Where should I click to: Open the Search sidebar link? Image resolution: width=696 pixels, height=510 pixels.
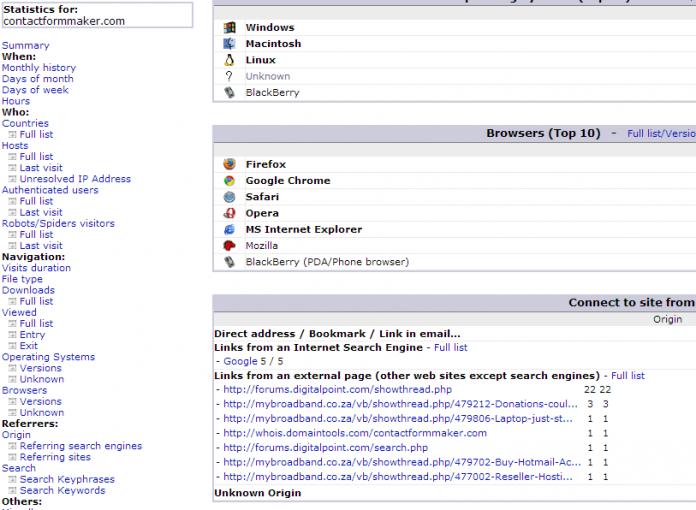(x=19, y=468)
